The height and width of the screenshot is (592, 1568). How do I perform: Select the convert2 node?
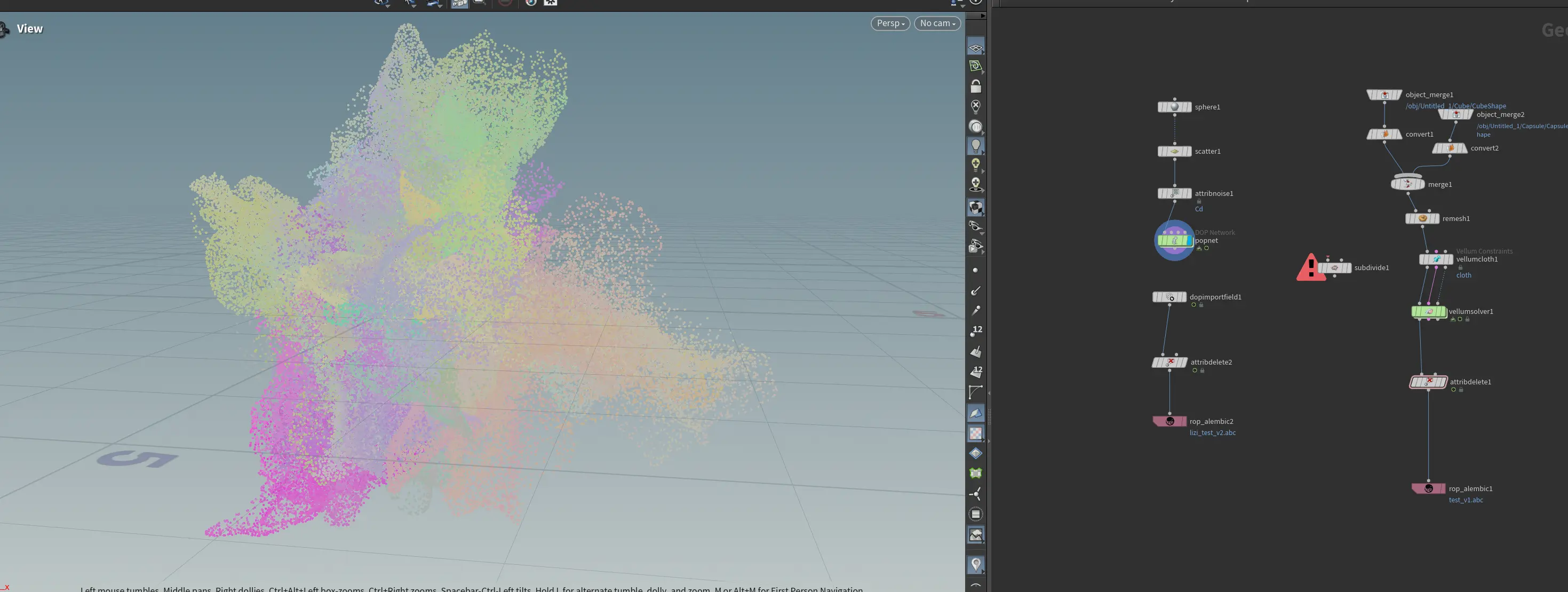click(1450, 148)
